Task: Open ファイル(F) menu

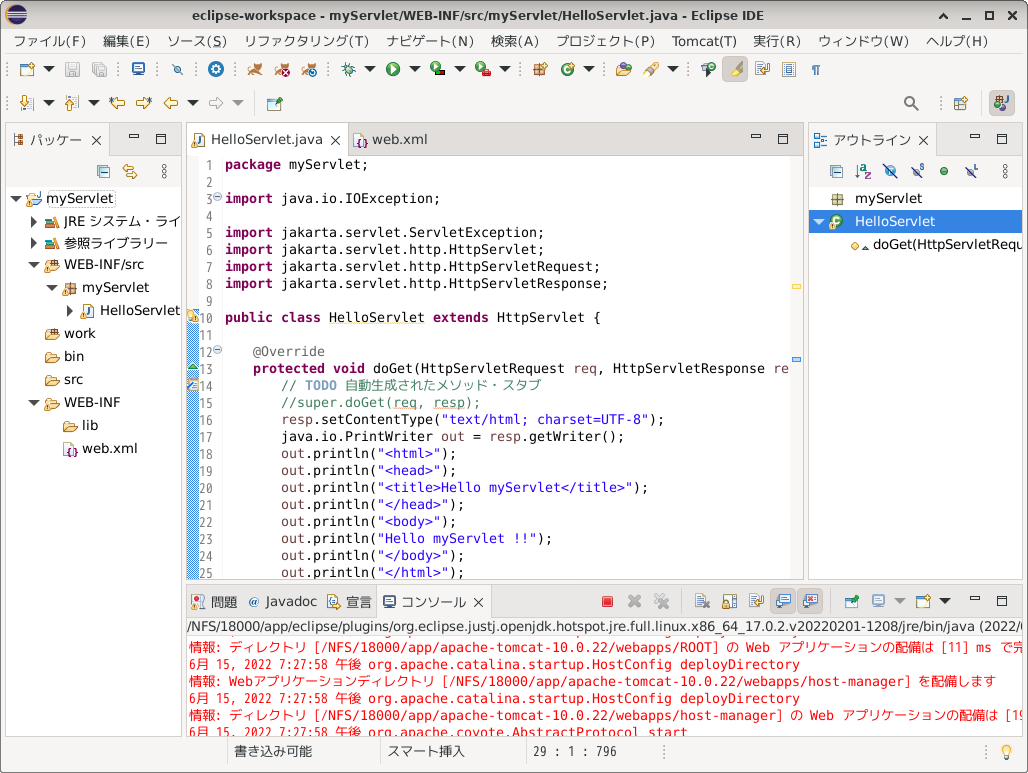Action: tap(50, 41)
